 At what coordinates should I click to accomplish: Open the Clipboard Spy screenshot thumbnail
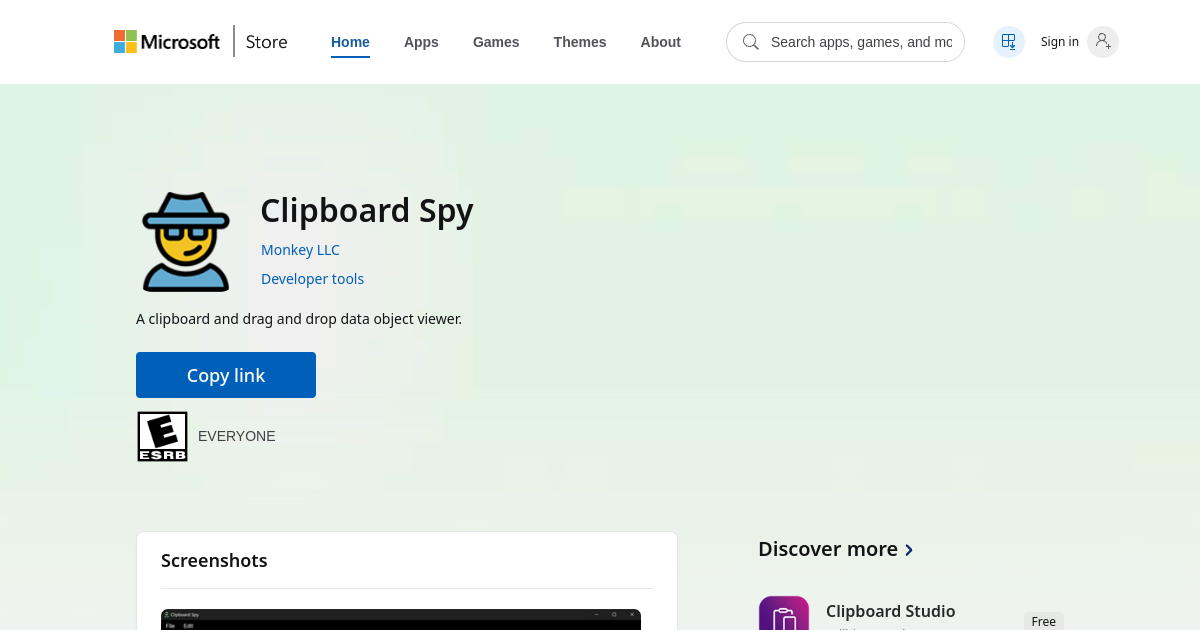tap(401, 619)
